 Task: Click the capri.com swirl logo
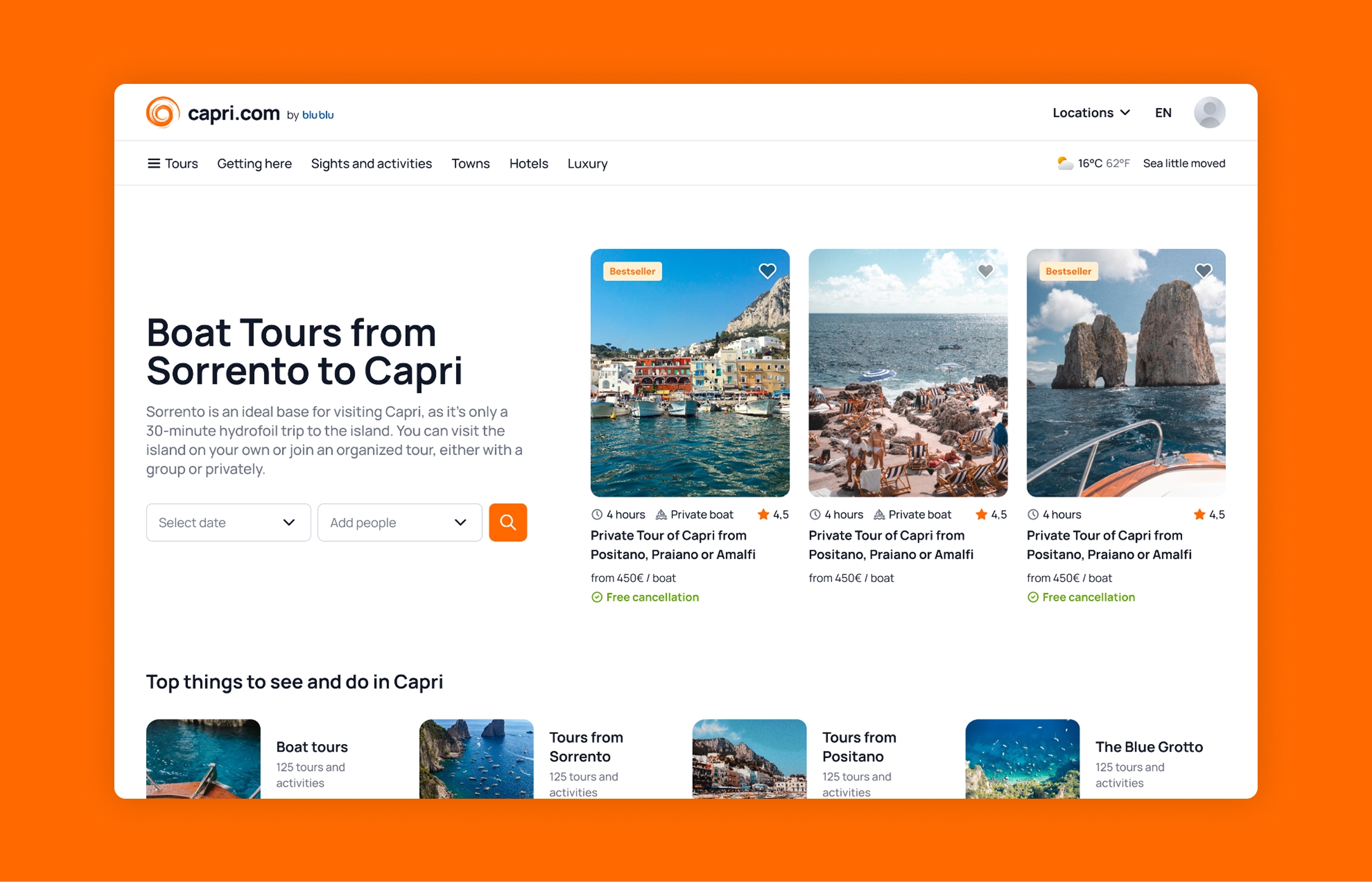tap(163, 112)
